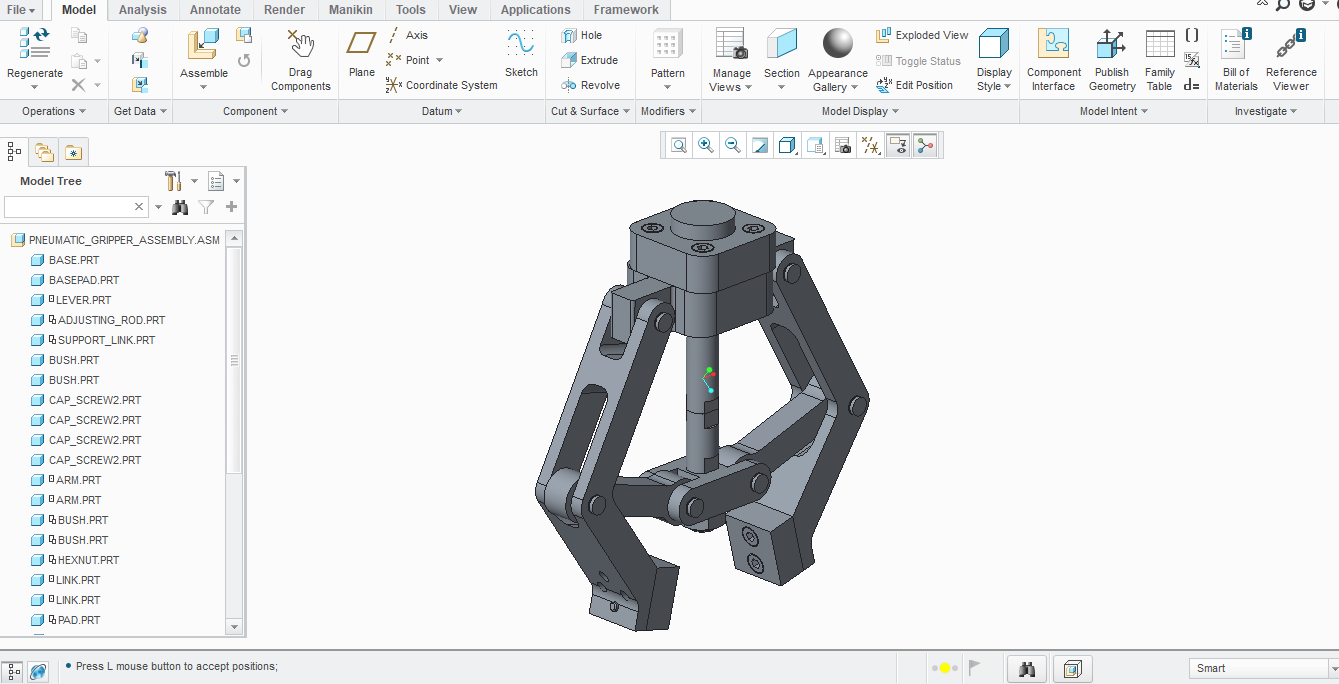
Task: Expand the Component group dropdown
Action: [x=256, y=111]
